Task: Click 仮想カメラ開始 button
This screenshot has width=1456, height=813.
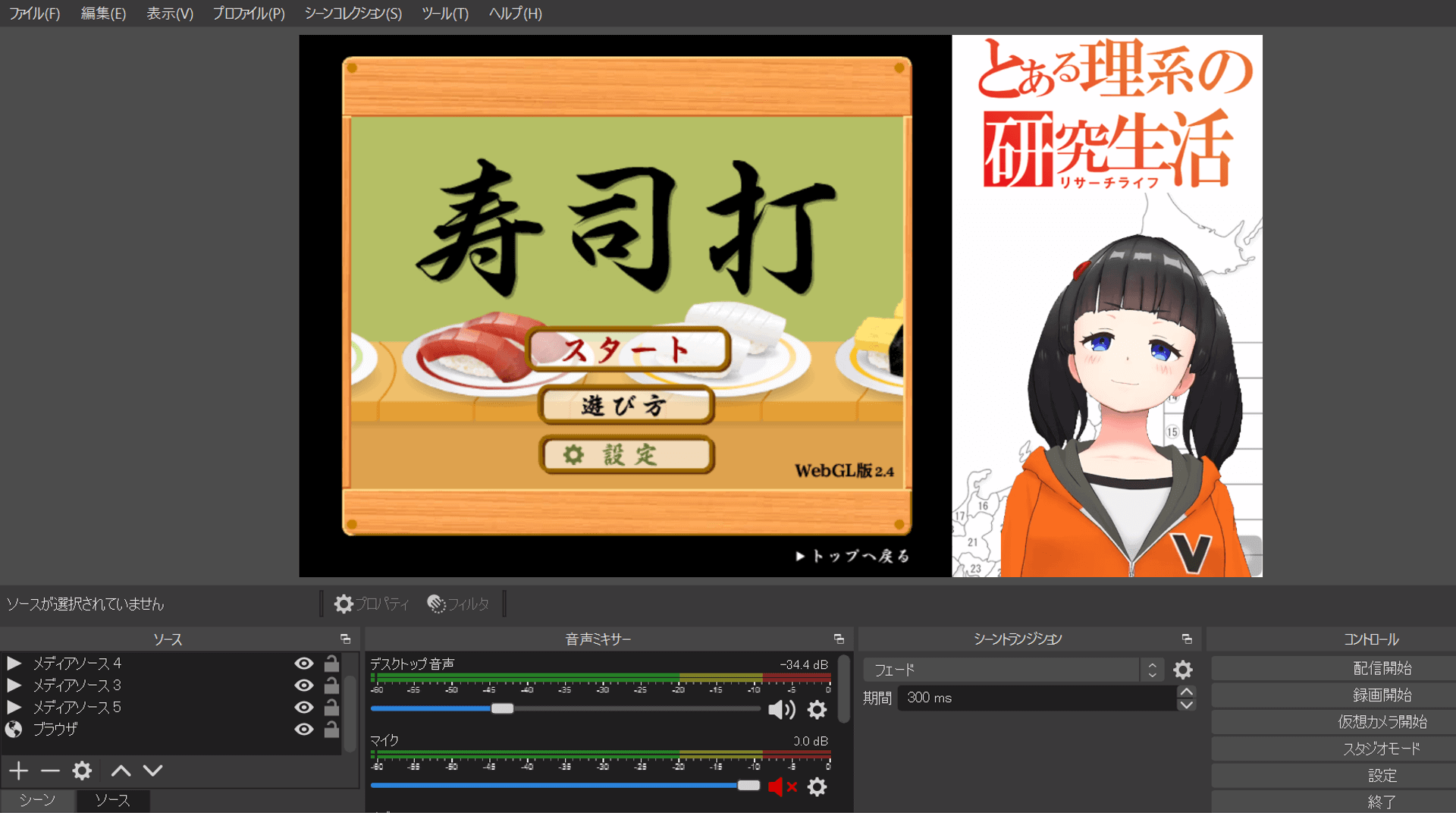Action: coord(1382,722)
